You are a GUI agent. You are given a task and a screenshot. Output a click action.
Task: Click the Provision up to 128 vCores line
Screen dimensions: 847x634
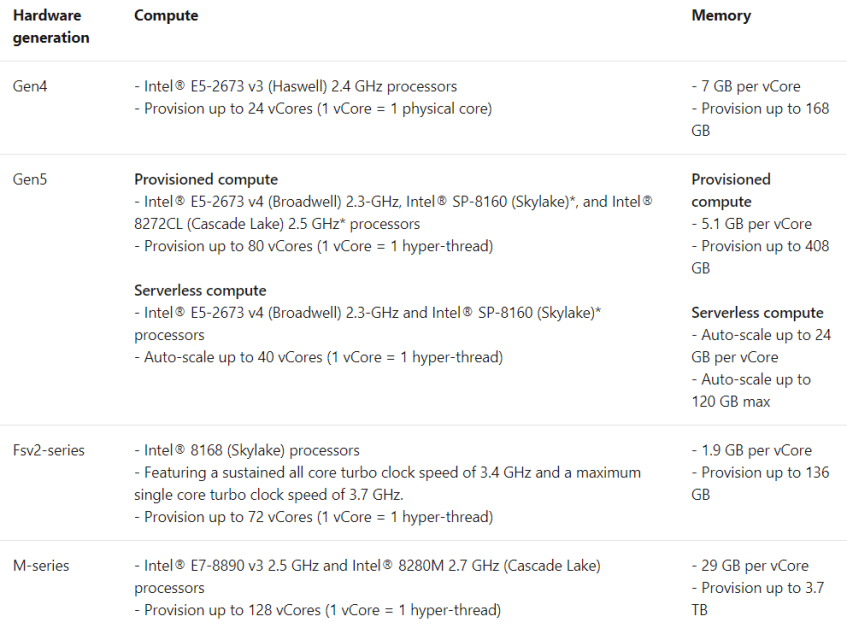pyautogui.click(x=317, y=609)
